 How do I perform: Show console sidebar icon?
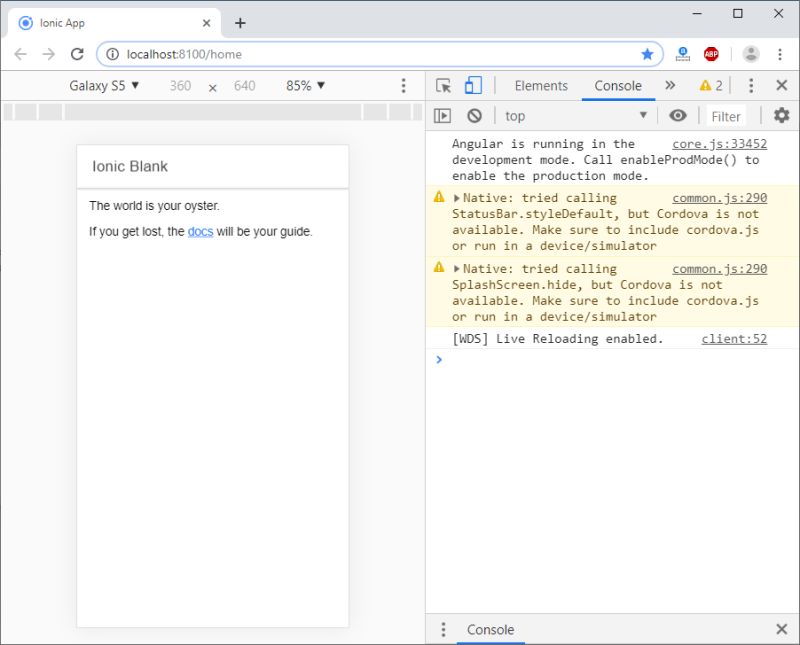[442, 116]
